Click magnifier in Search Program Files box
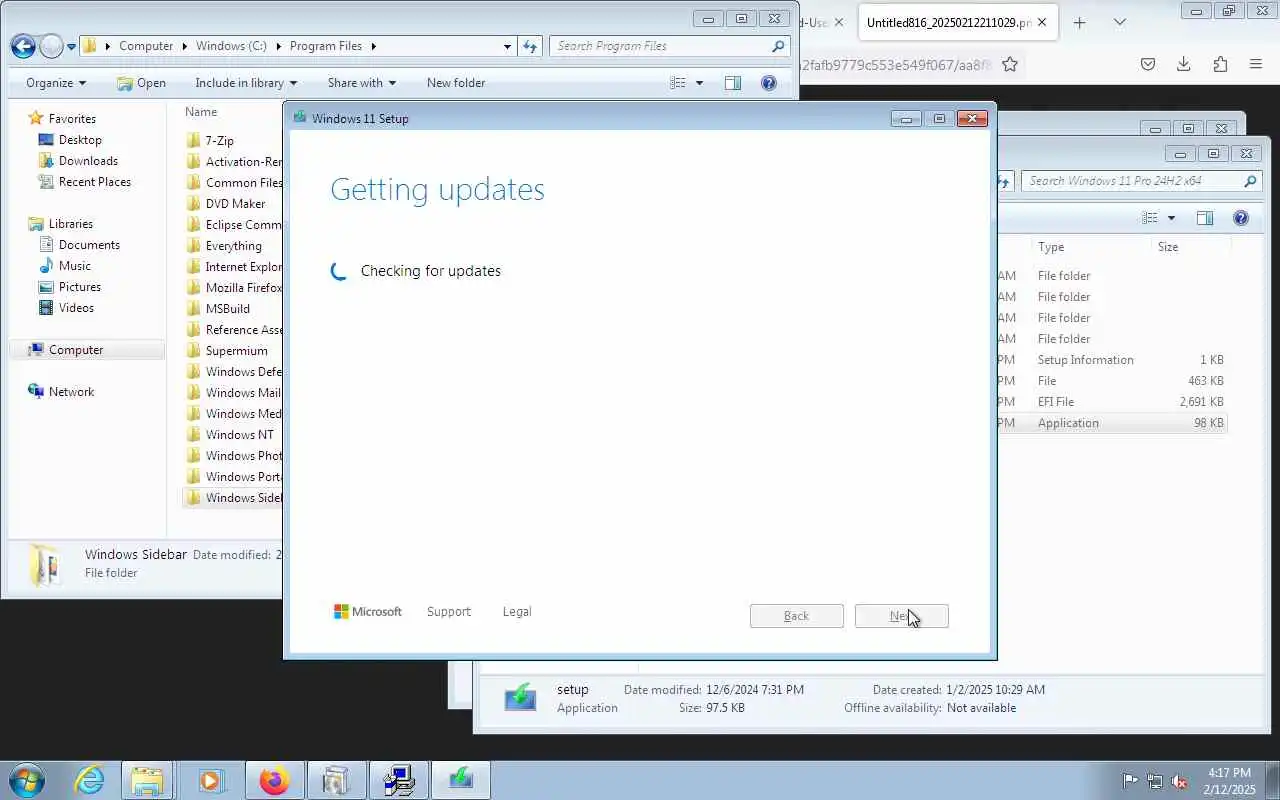The width and height of the screenshot is (1280, 800). pos(778,46)
